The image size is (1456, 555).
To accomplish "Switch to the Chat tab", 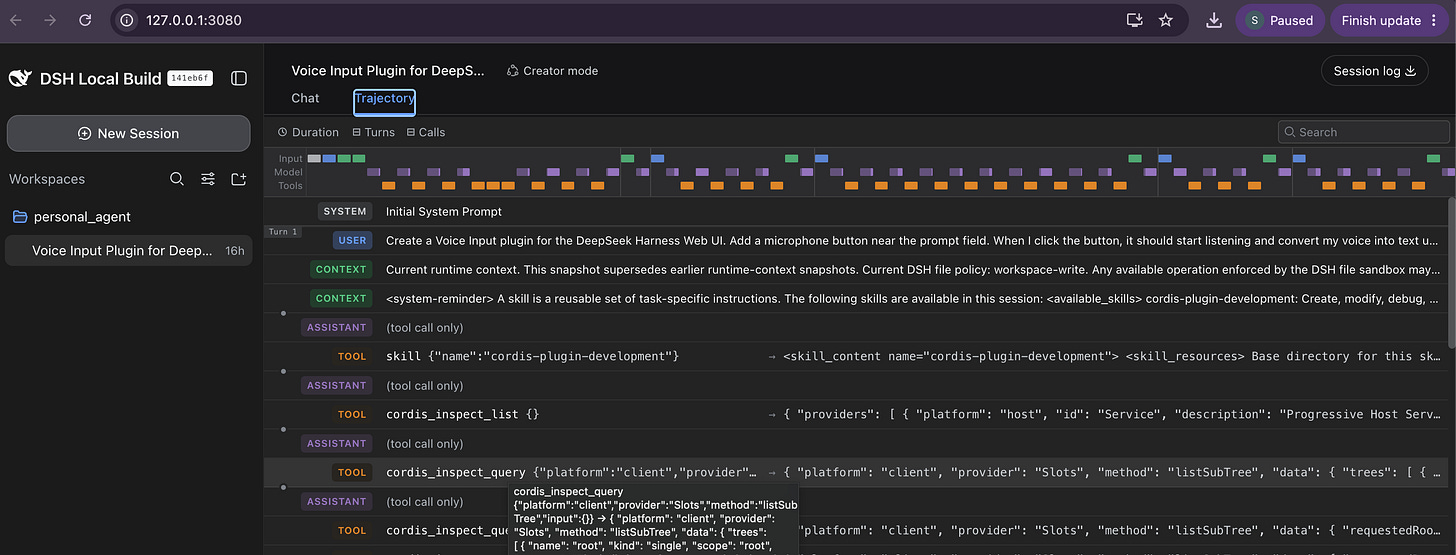I will tap(305, 98).
